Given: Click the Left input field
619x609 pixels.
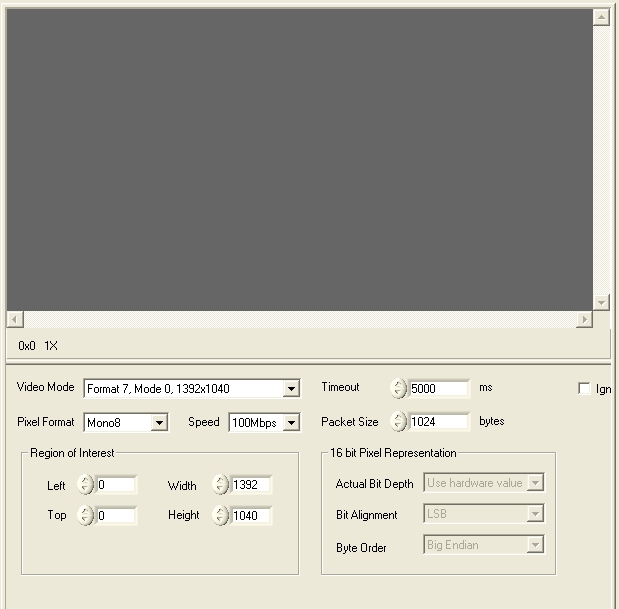Looking at the screenshot, I should 116,484.
